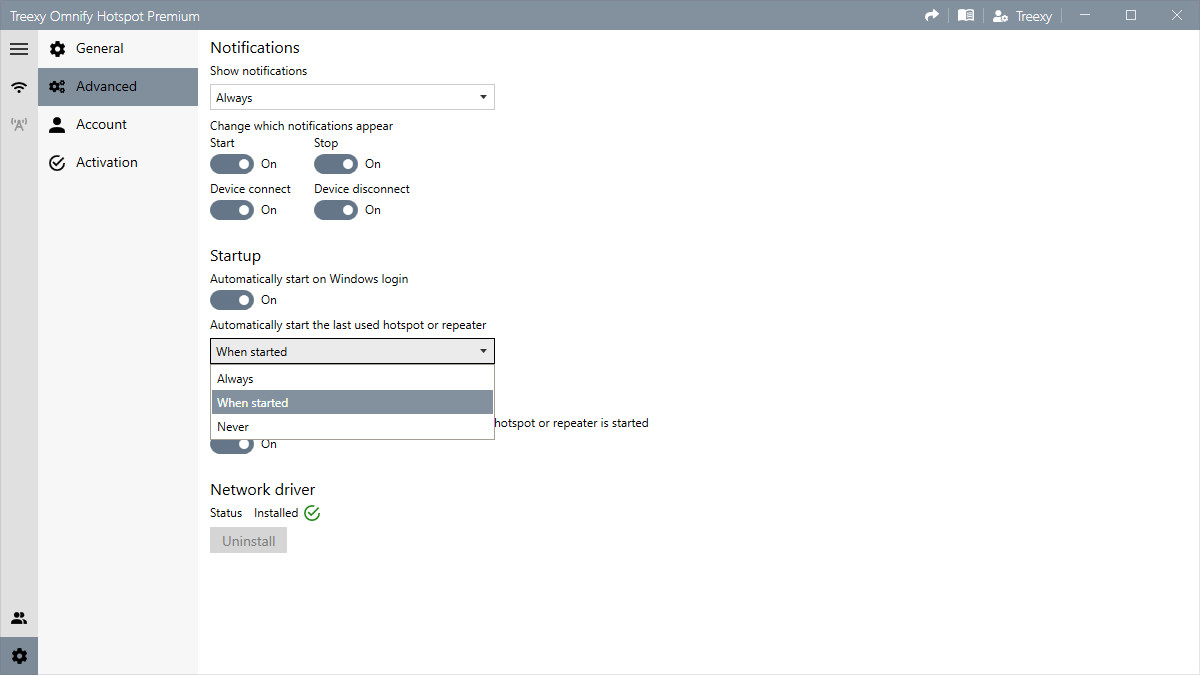
Task: Click the Uninstall network driver button
Action: point(248,540)
